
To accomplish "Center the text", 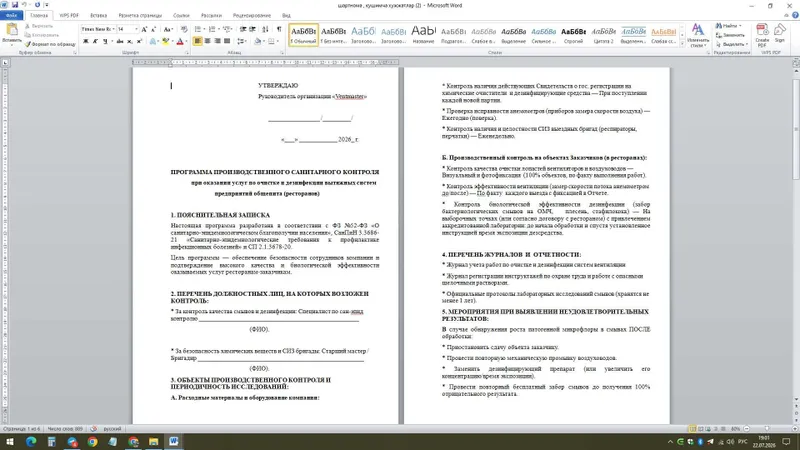I will [x=207, y=41].
